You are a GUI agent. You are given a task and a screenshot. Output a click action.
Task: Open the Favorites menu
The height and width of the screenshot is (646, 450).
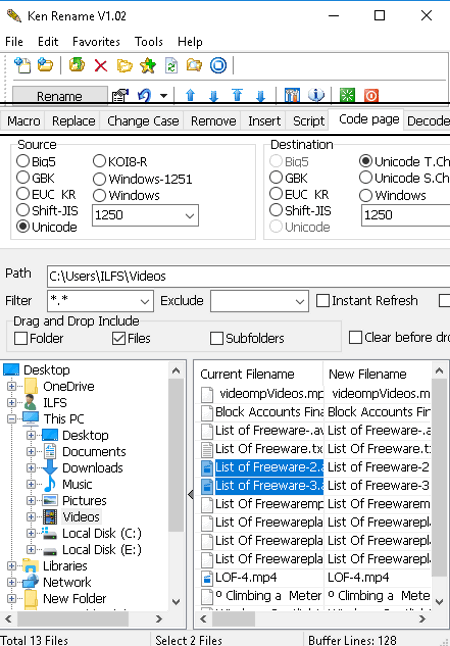96,42
